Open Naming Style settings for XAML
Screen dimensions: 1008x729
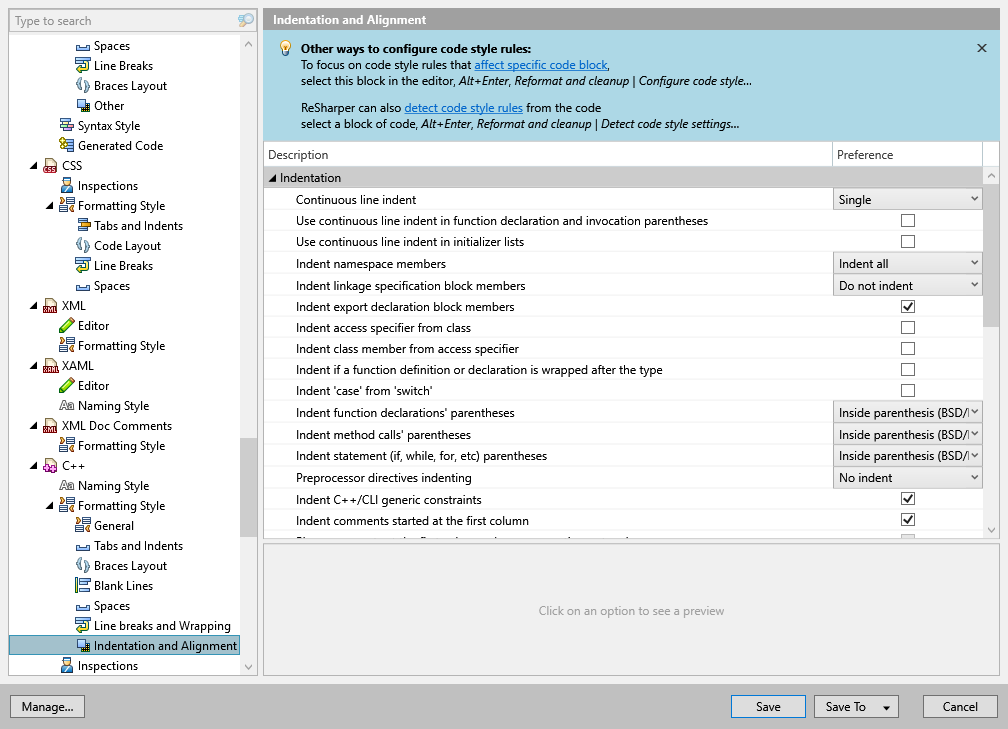point(114,405)
